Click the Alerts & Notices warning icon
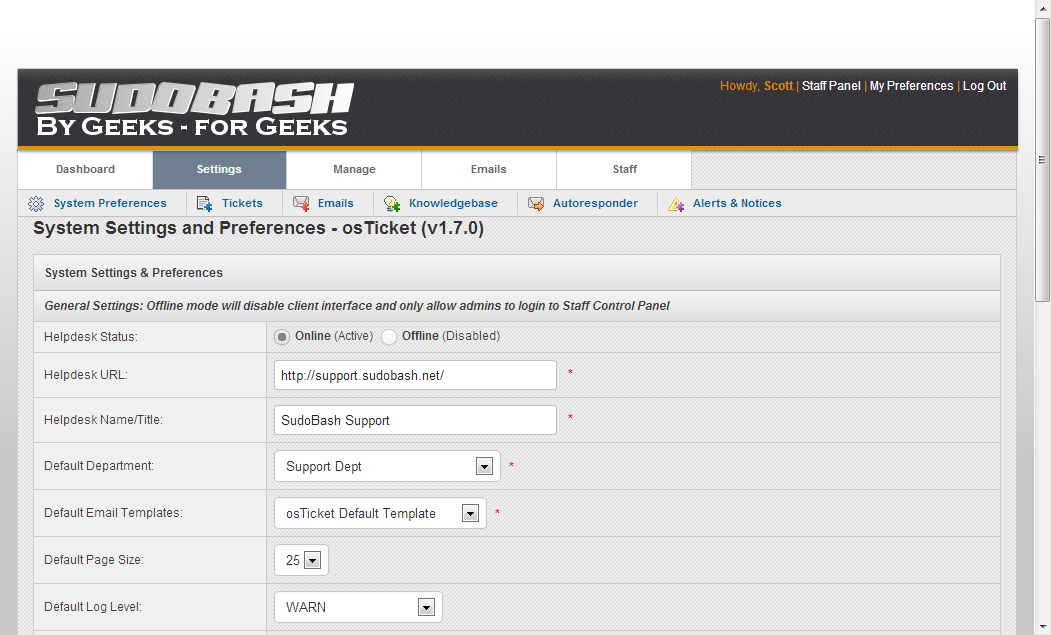Viewport: 1051px width, 635px height. pos(676,204)
